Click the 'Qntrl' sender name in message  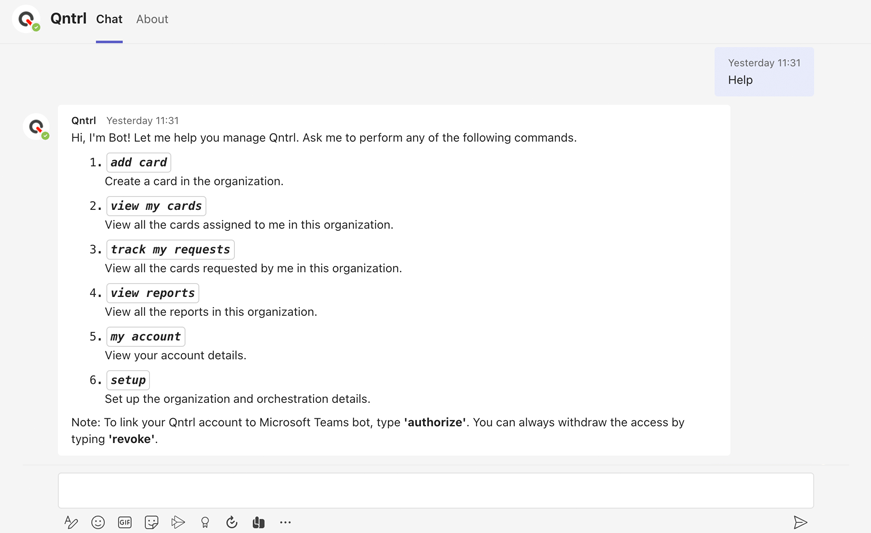(x=83, y=120)
